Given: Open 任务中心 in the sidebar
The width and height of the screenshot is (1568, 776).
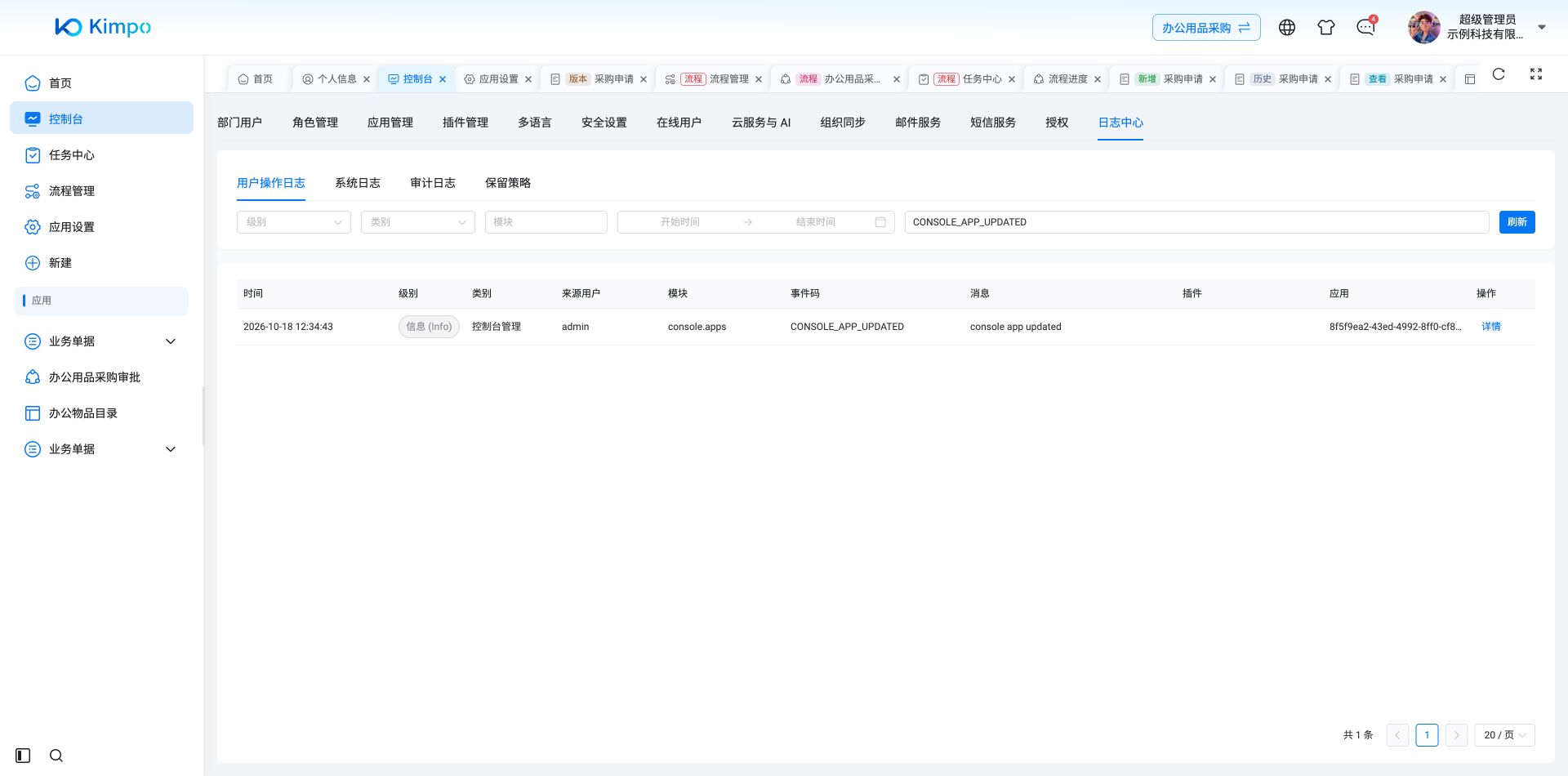Looking at the screenshot, I should pyautogui.click(x=101, y=155).
